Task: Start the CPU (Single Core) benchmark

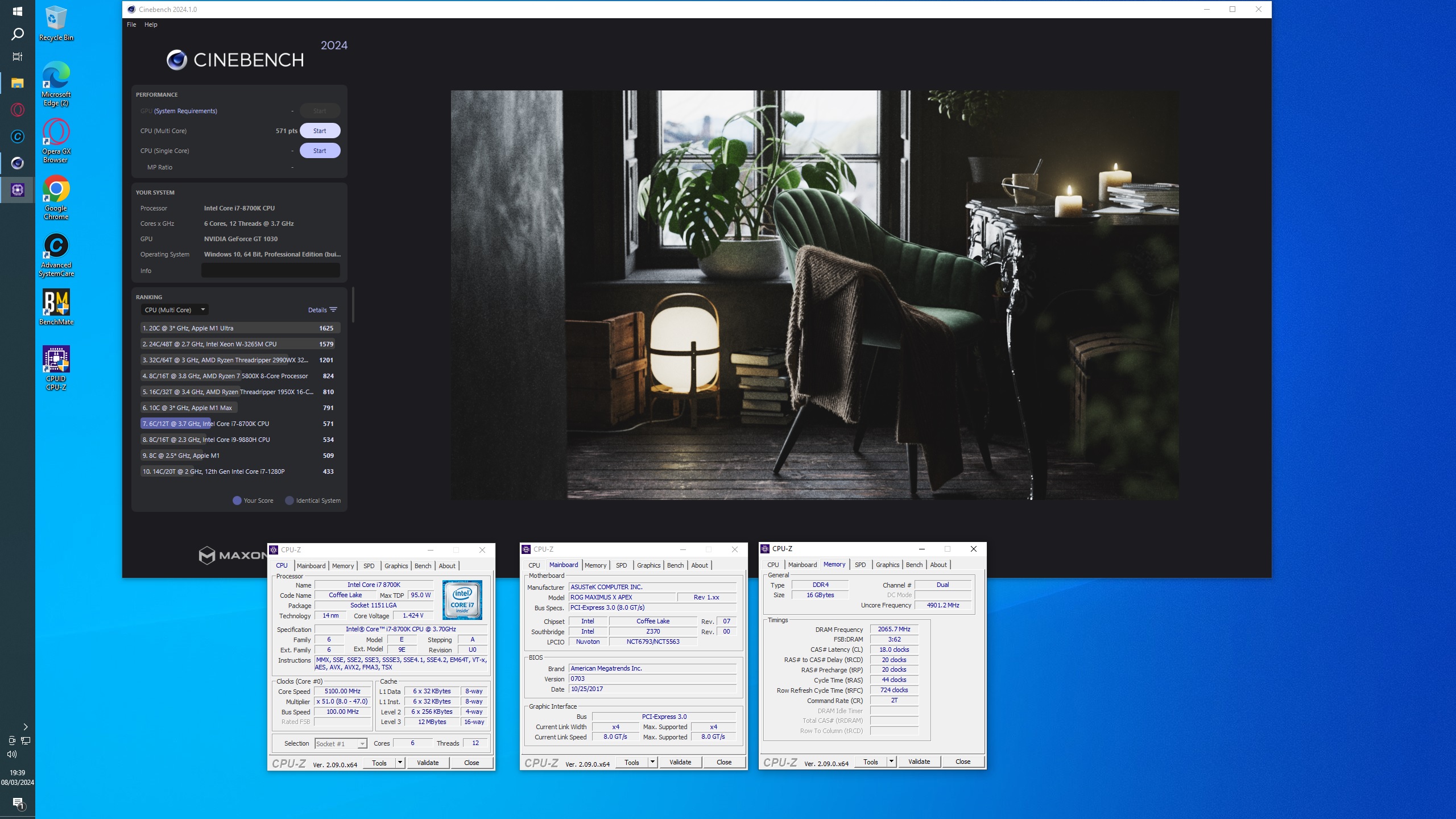Action: coord(320,151)
